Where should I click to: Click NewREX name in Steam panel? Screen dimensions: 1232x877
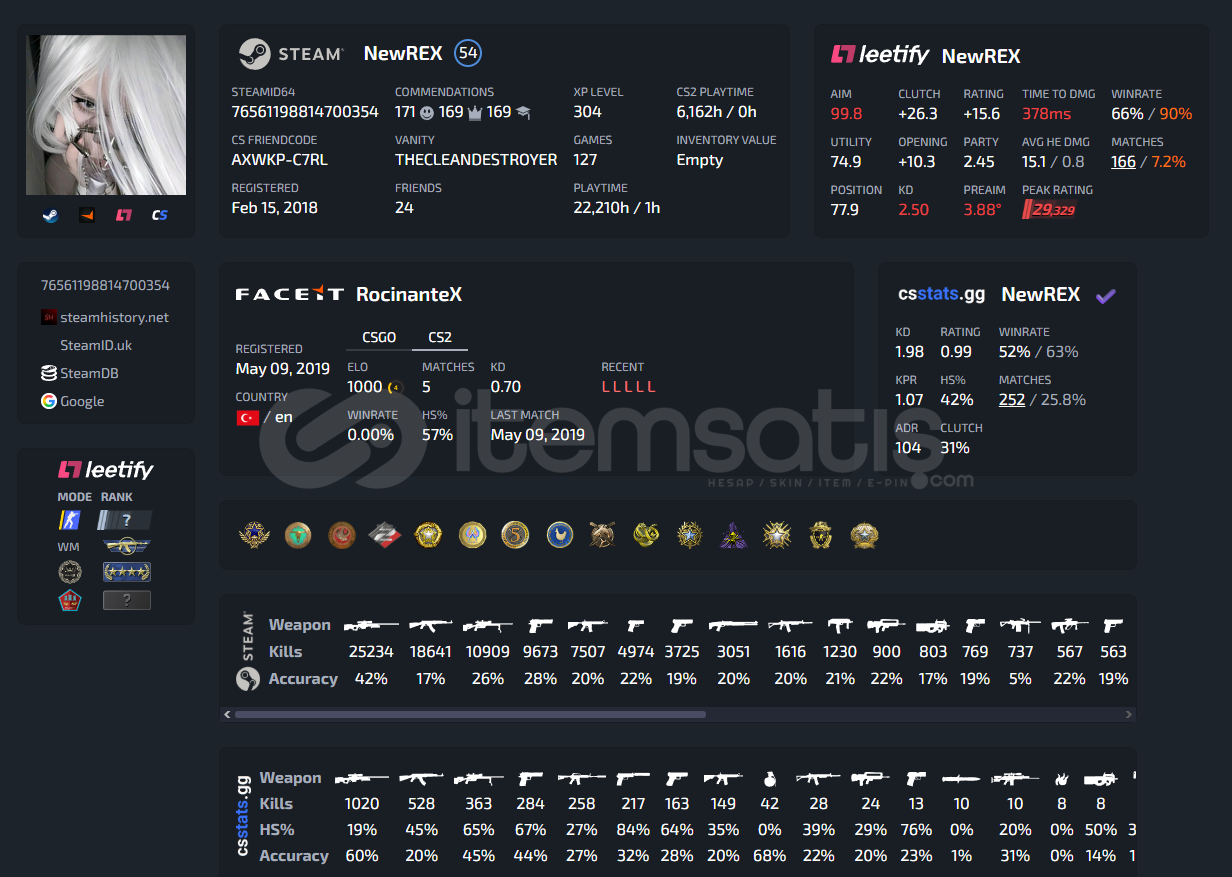(403, 54)
